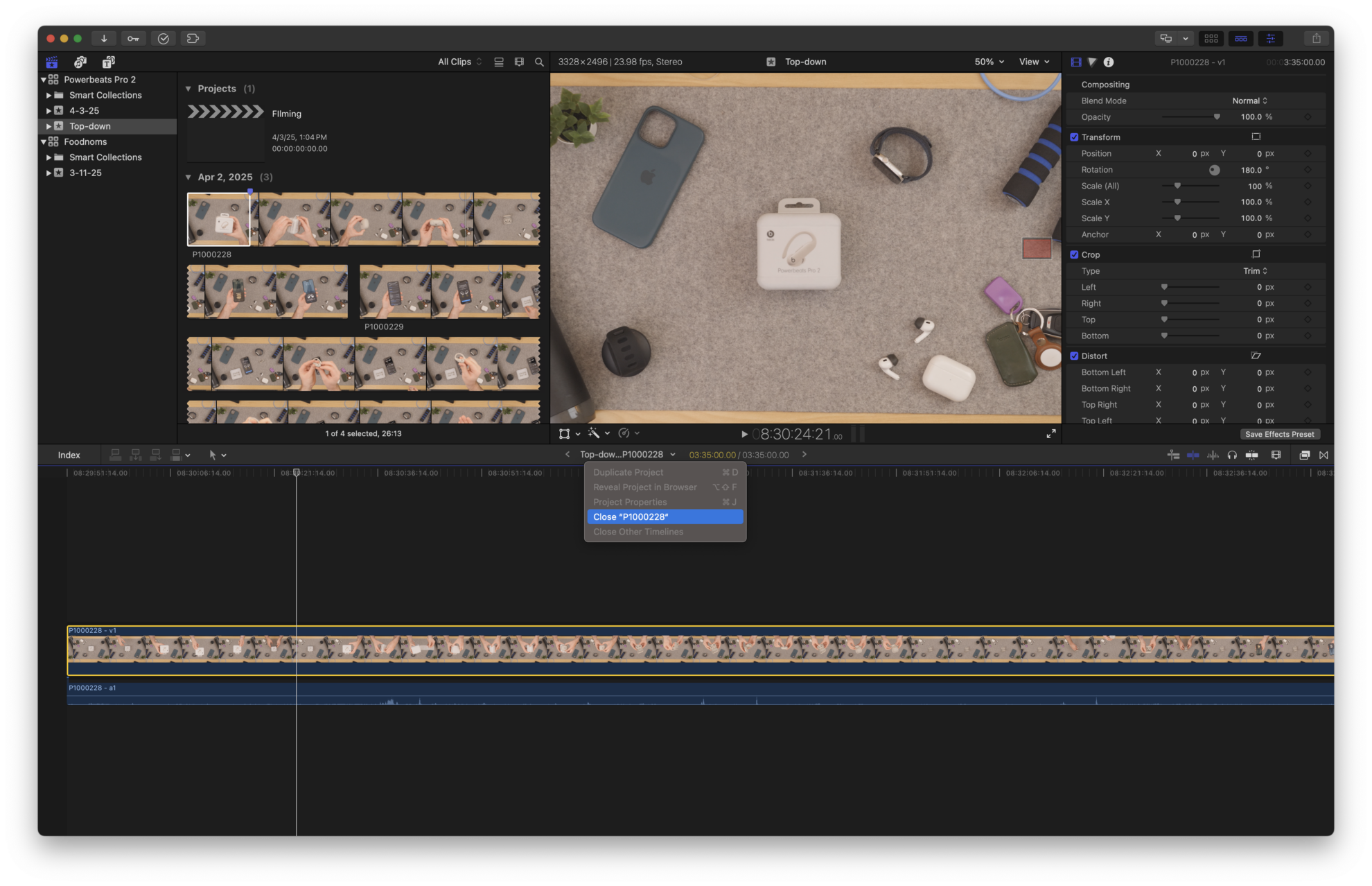Screen dimensions: 1372x886
Task: Open the search field in the browser
Action: point(539,62)
